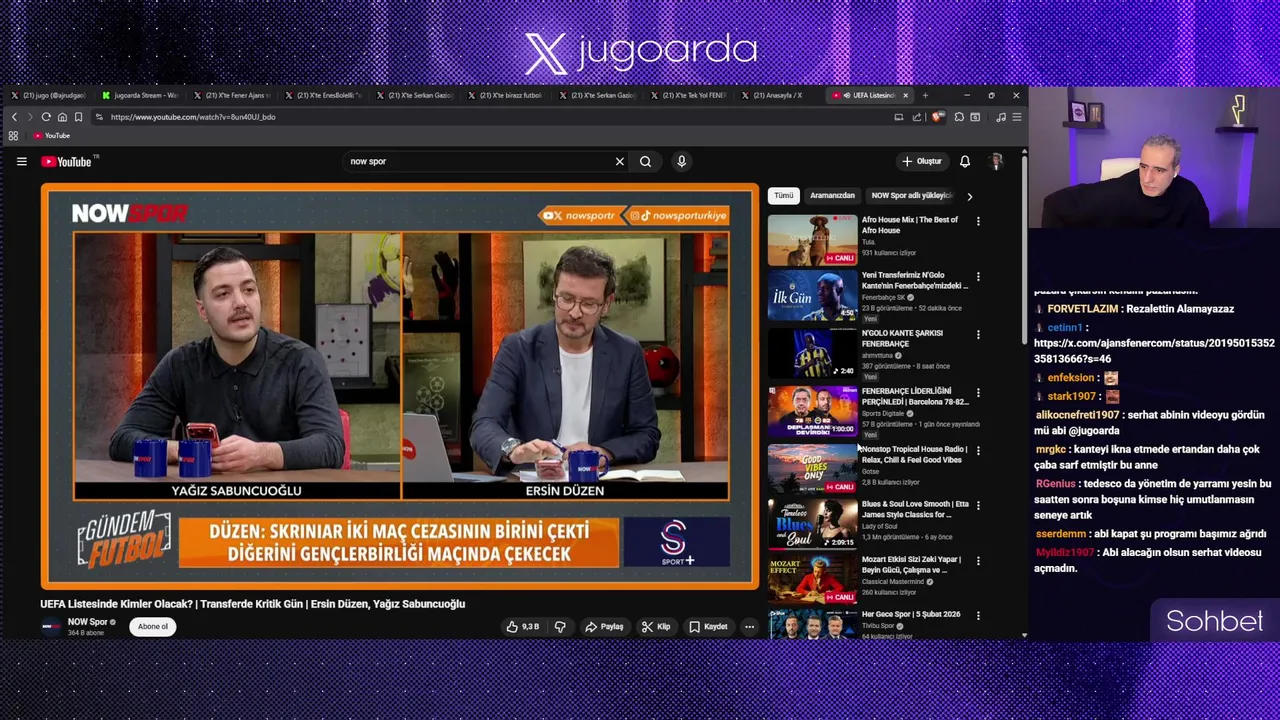
Task: Click the music note icon in the browser toolbar
Action: (1001, 117)
